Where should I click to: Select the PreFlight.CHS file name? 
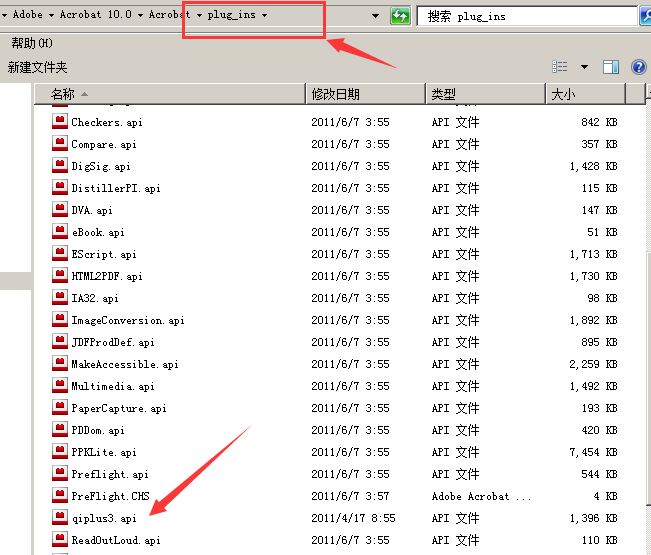point(110,496)
